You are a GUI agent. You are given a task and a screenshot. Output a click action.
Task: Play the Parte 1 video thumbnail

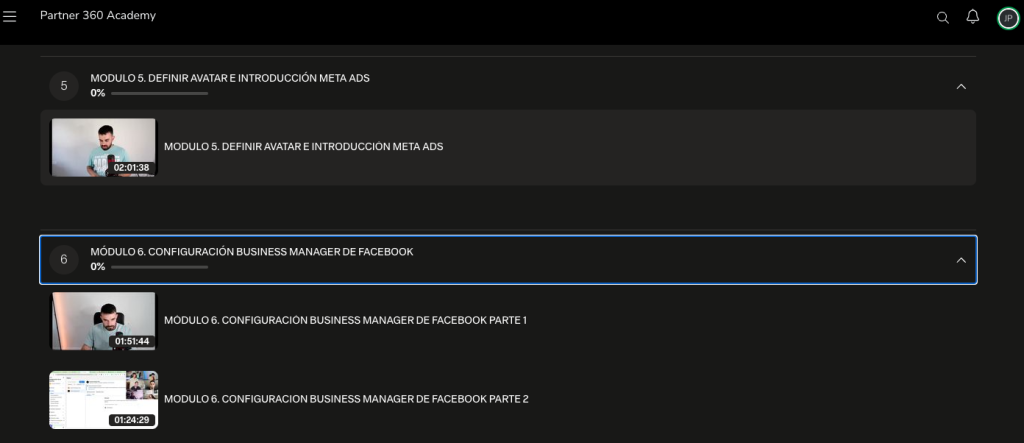[104, 321]
